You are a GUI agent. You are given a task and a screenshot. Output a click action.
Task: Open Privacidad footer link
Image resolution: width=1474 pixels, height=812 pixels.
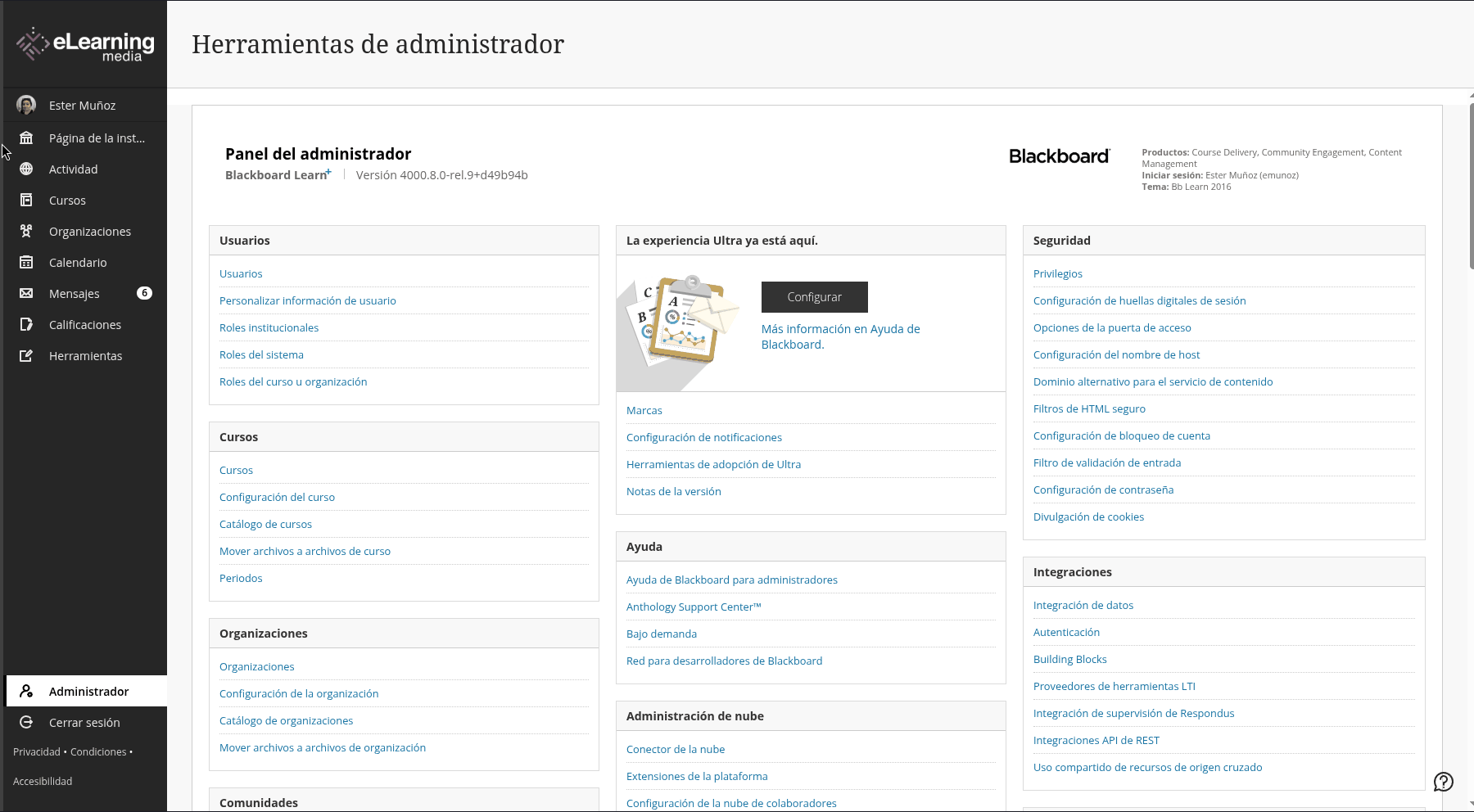37,751
